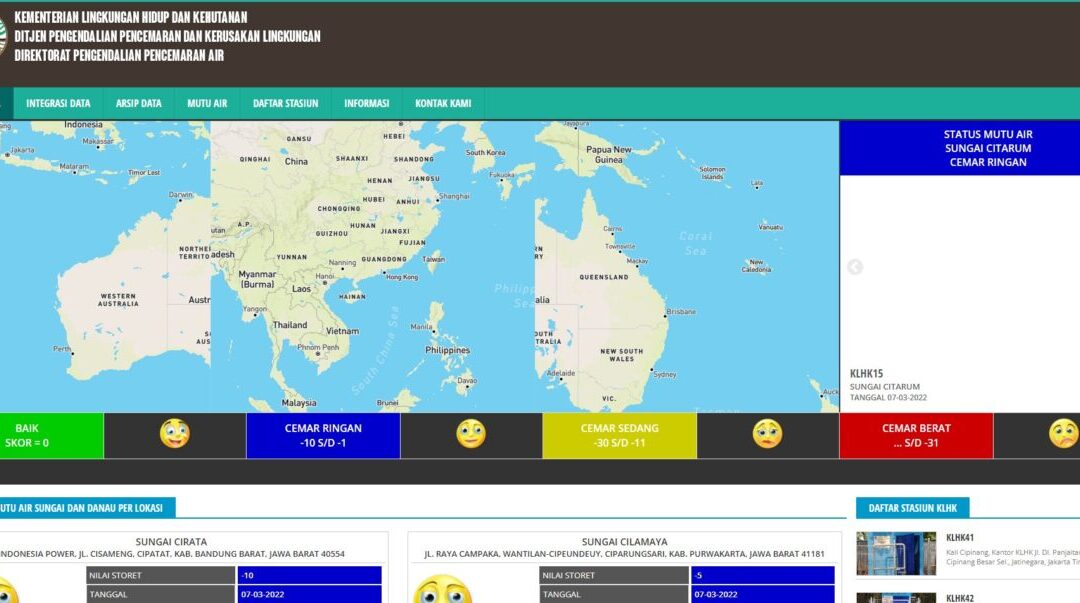The height and width of the screenshot is (603, 1080).
Task: Click the blue Cemar Ringan legend box
Action: click(x=323, y=436)
